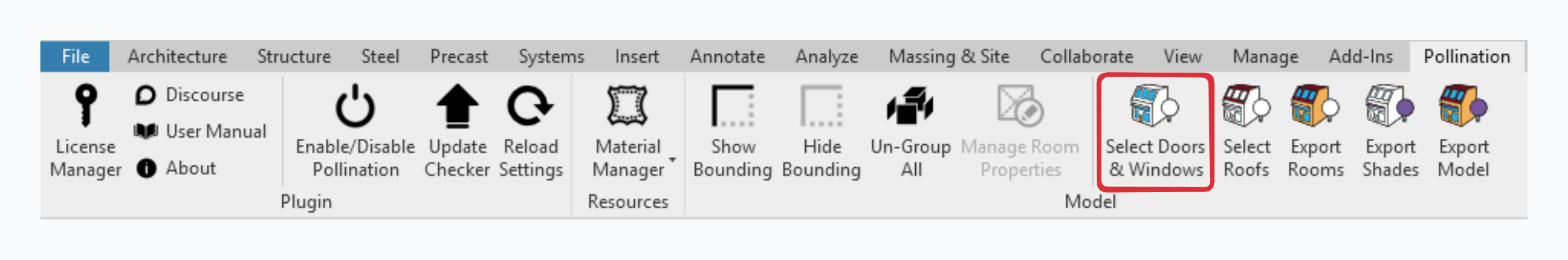Switch to the Architecture ribbon tab

(x=177, y=57)
